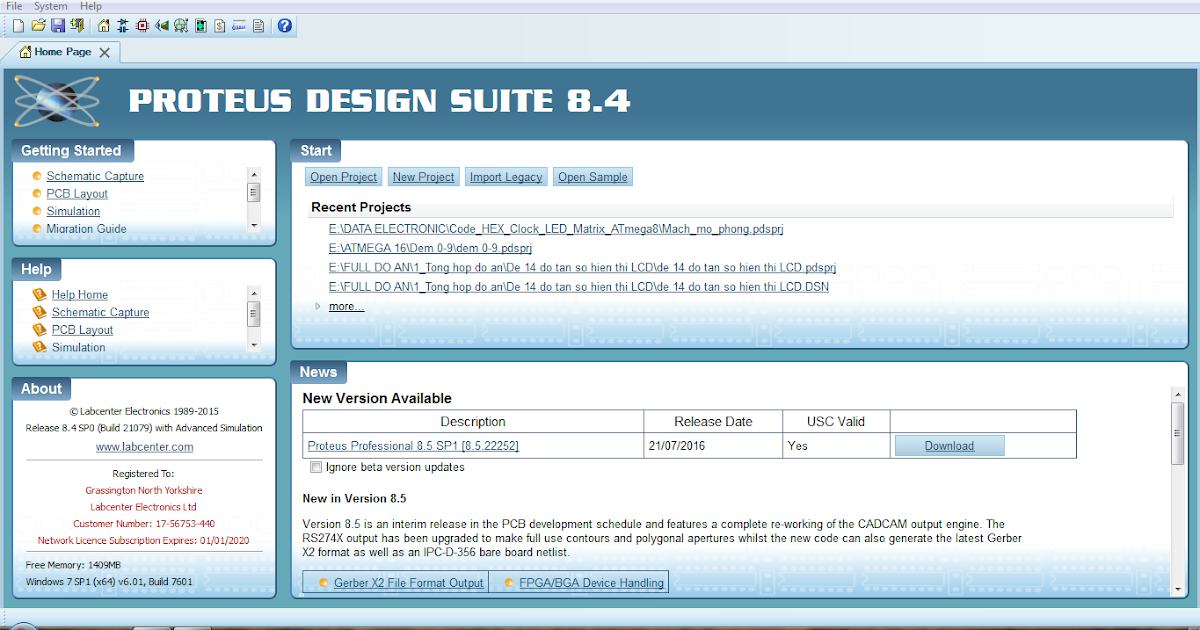Click the New Project button

[424, 177]
